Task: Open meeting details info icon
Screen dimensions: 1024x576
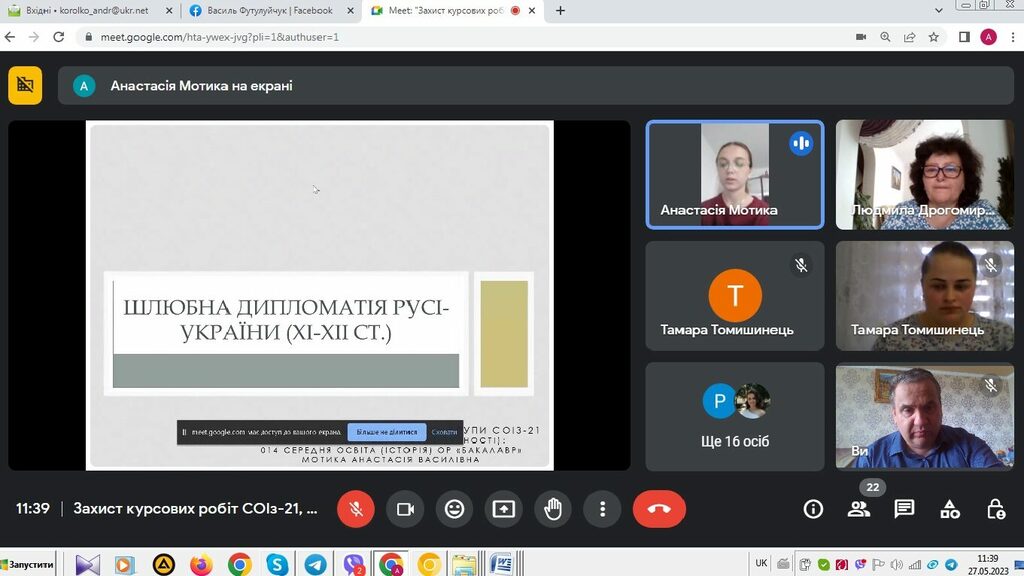Action: click(813, 509)
